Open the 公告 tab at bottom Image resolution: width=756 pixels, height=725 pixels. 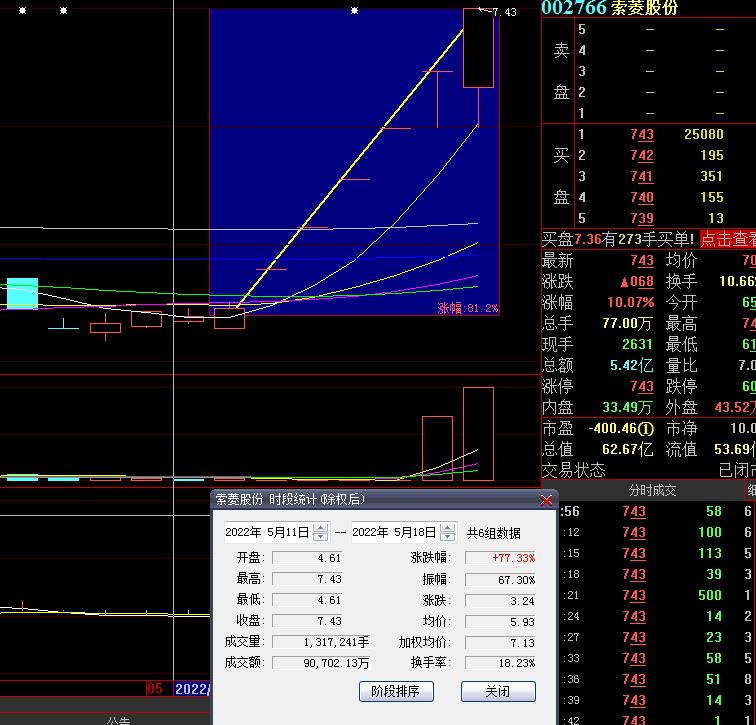(118, 719)
